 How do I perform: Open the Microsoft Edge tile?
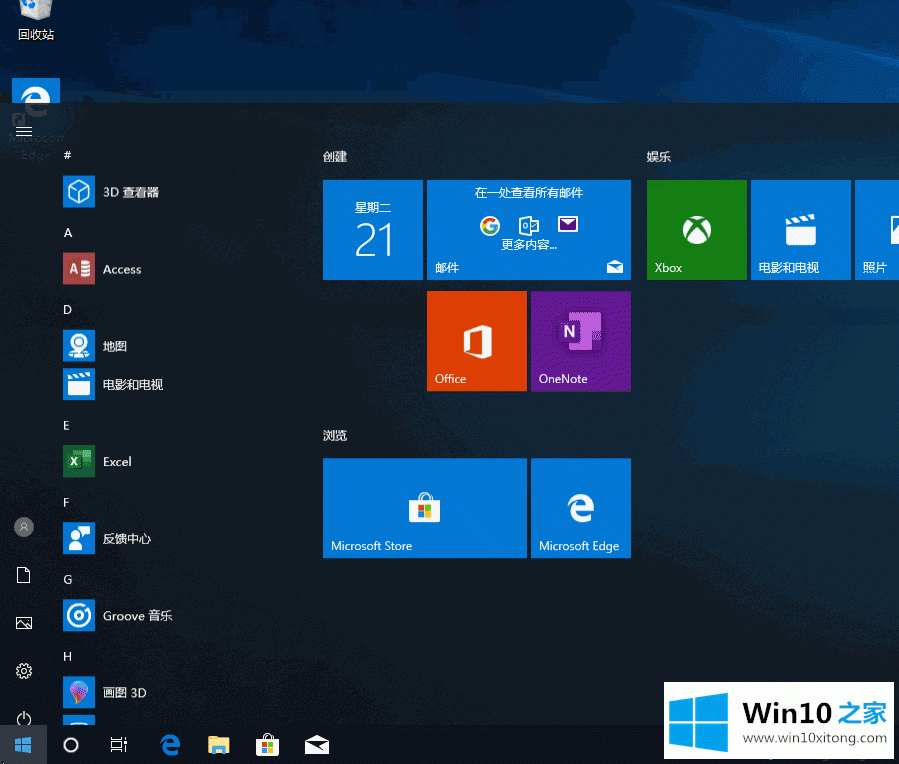coord(581,508)
